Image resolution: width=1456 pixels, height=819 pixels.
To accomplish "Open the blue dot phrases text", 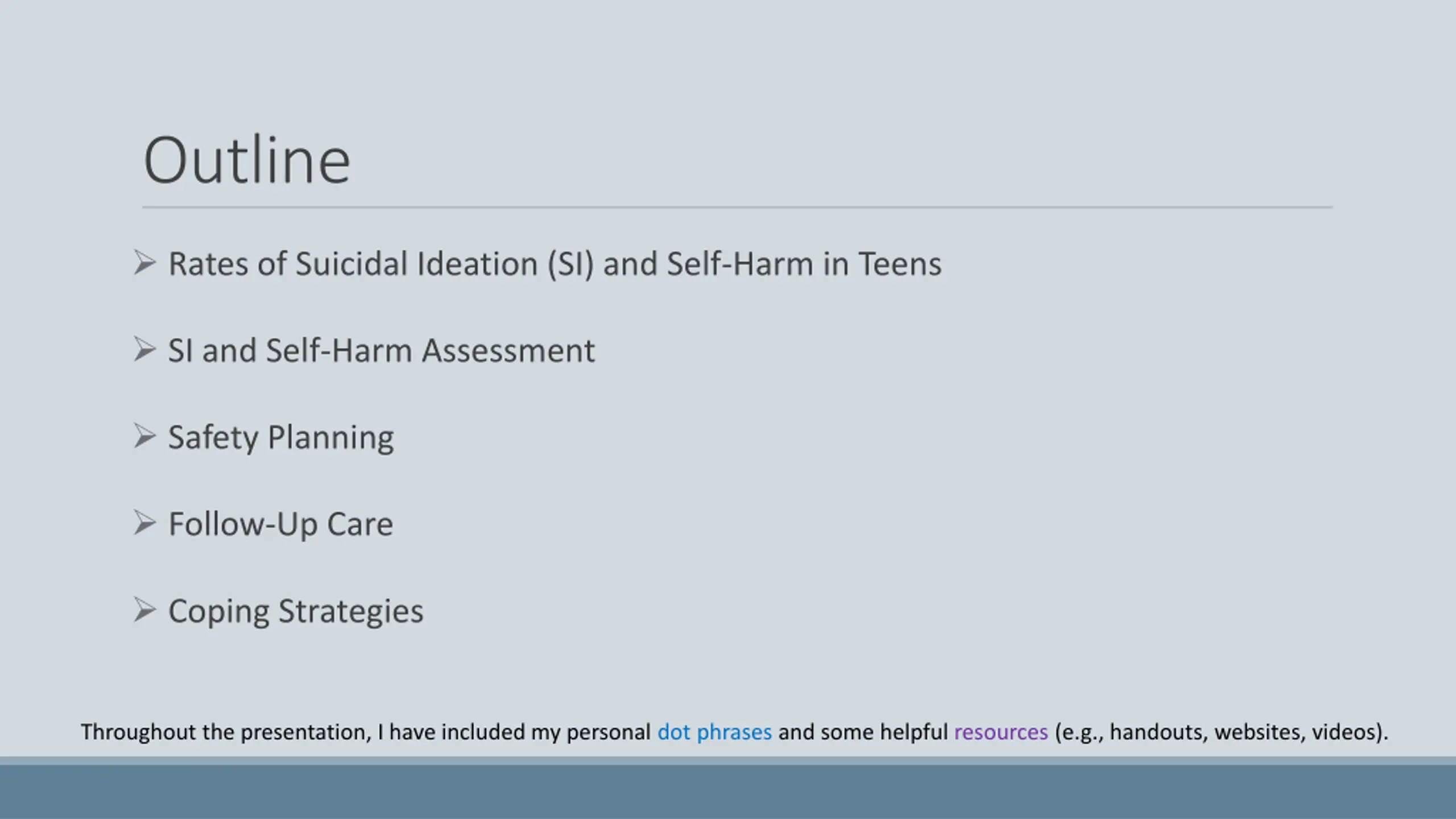I will point(714,733).
